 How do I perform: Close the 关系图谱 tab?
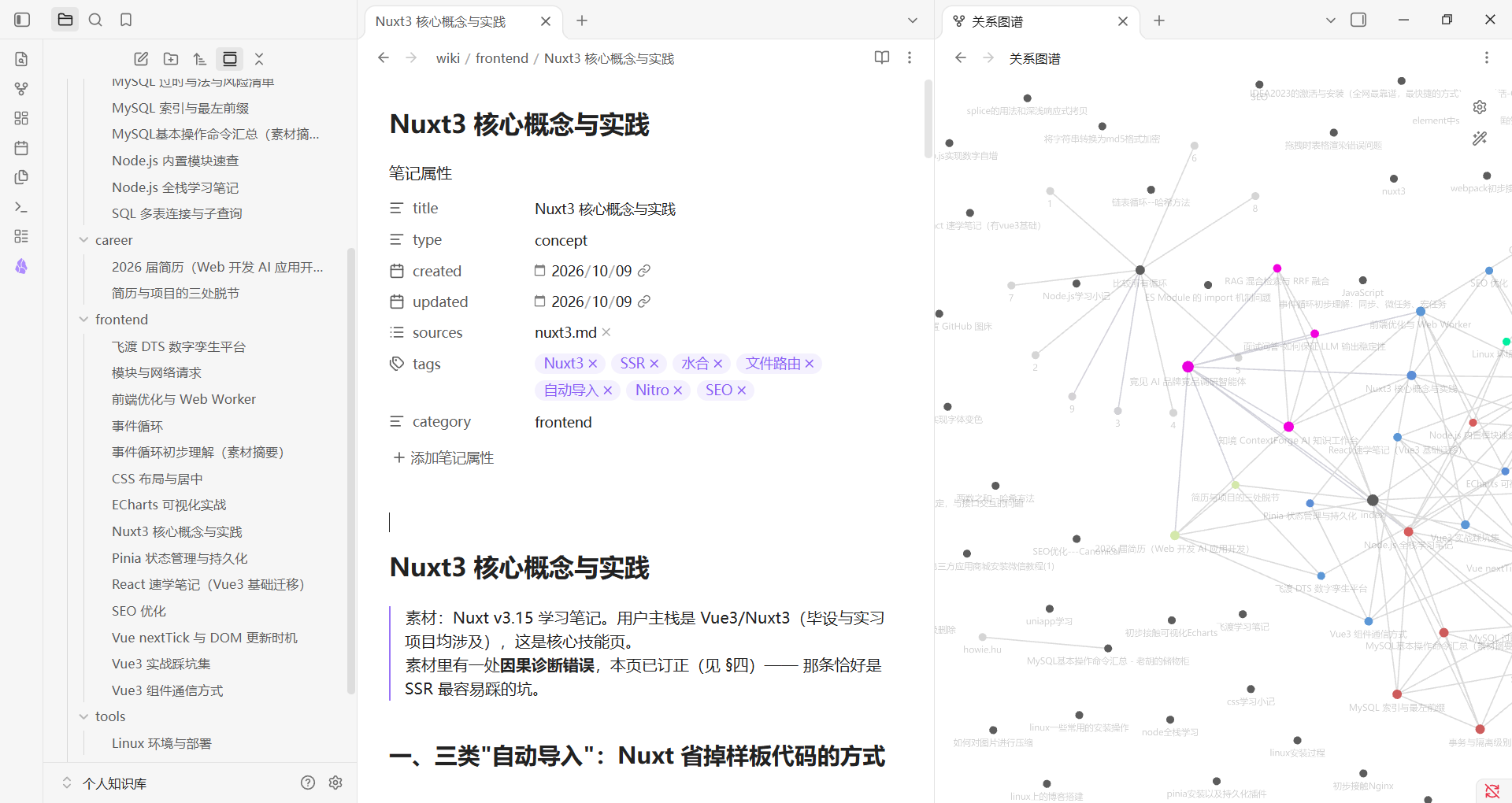1123,21
